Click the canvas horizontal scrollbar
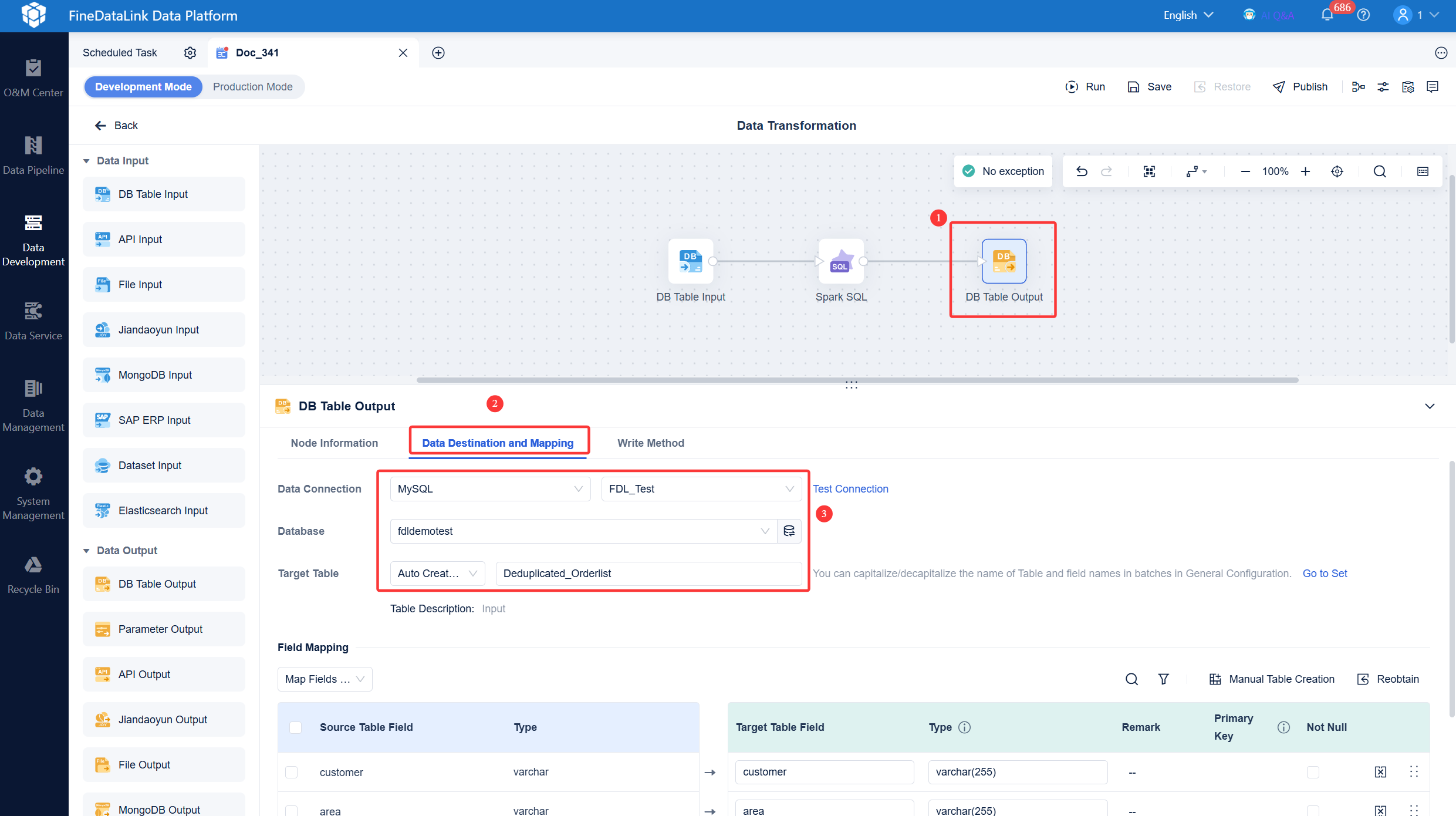The image size is (1456, 816). 857,380
